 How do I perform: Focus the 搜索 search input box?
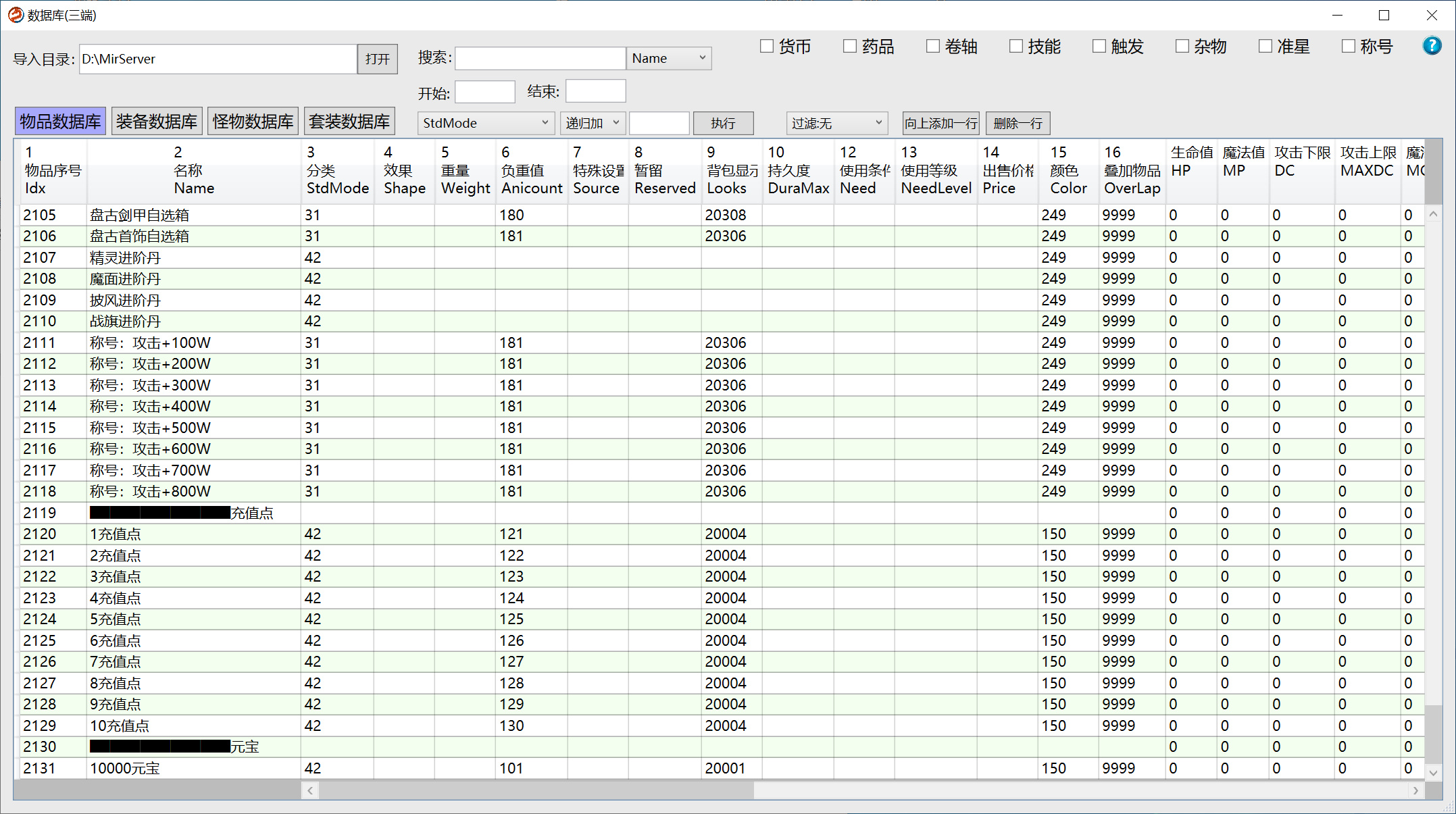pyautogui.click(x=540, y=58)
